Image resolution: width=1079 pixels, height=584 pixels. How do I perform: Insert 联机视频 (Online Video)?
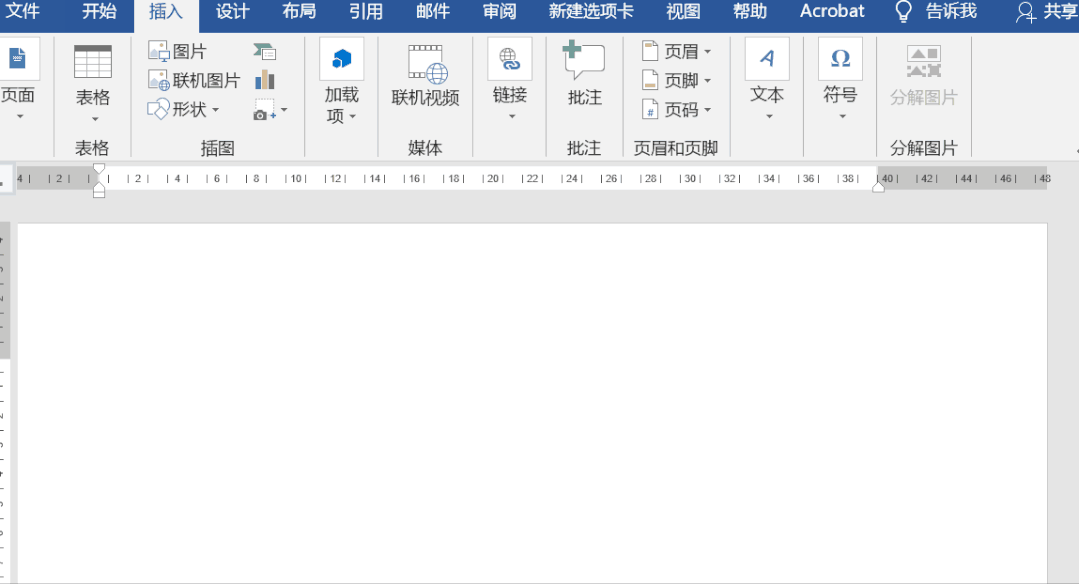[x=425, y=76]
